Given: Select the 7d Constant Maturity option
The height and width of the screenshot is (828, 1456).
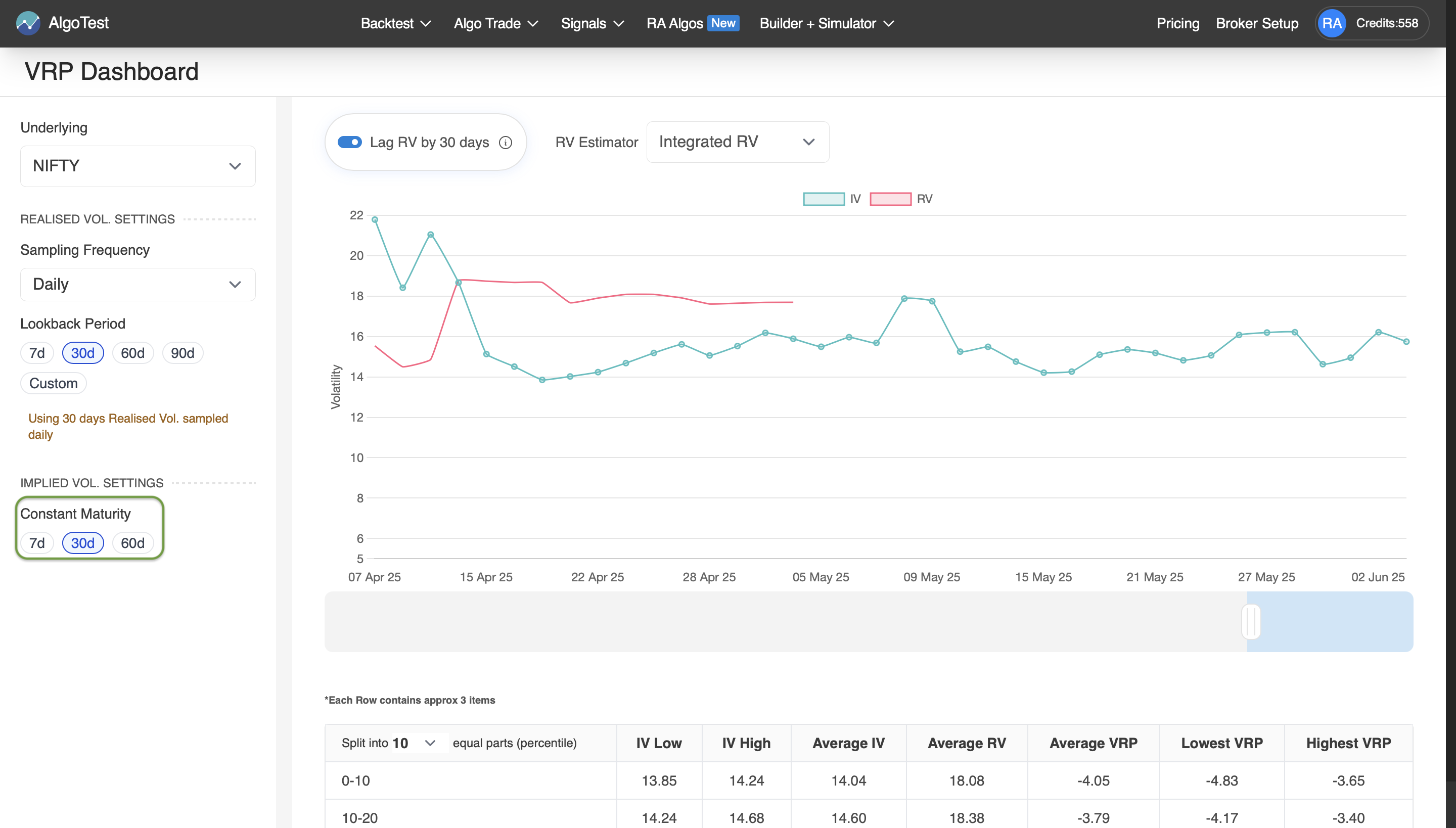Looking at the screenshot, I should click(x=36, y=542).
